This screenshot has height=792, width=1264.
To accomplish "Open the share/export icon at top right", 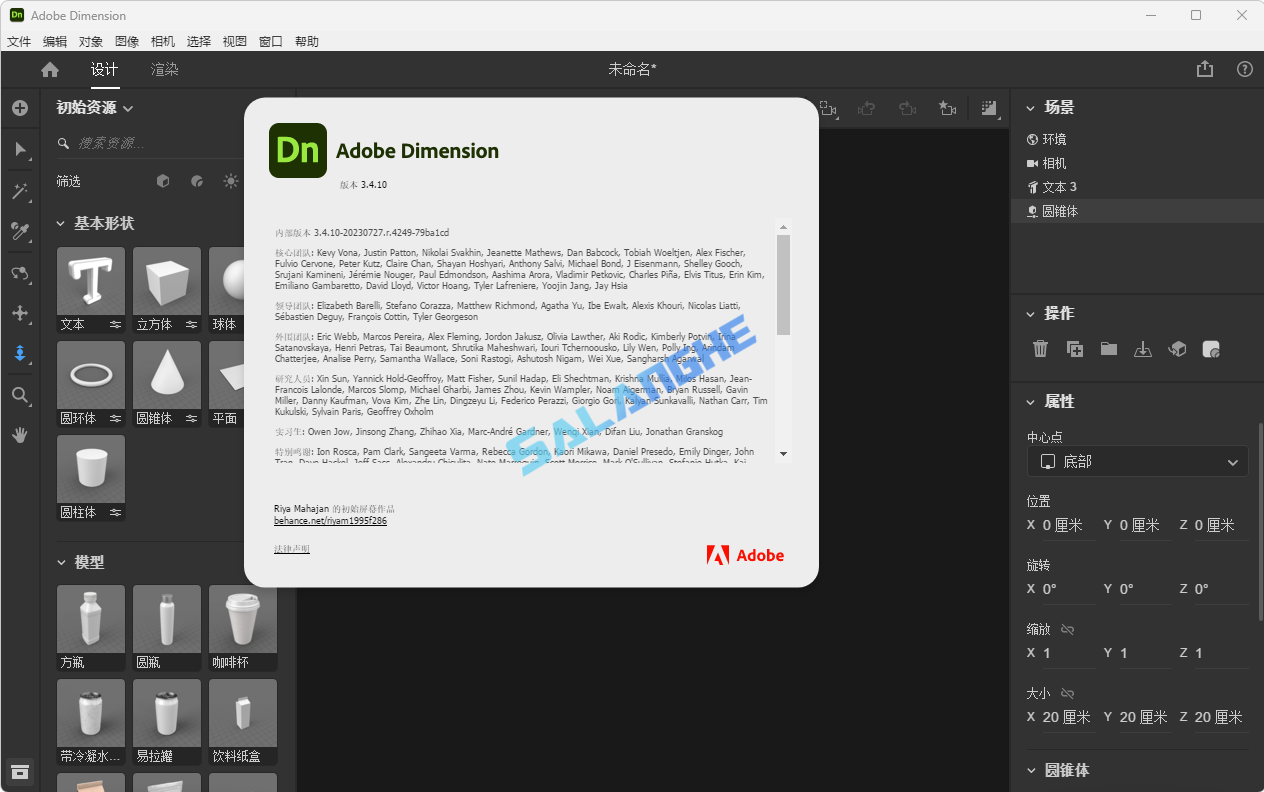I will tap(1205, 69).
